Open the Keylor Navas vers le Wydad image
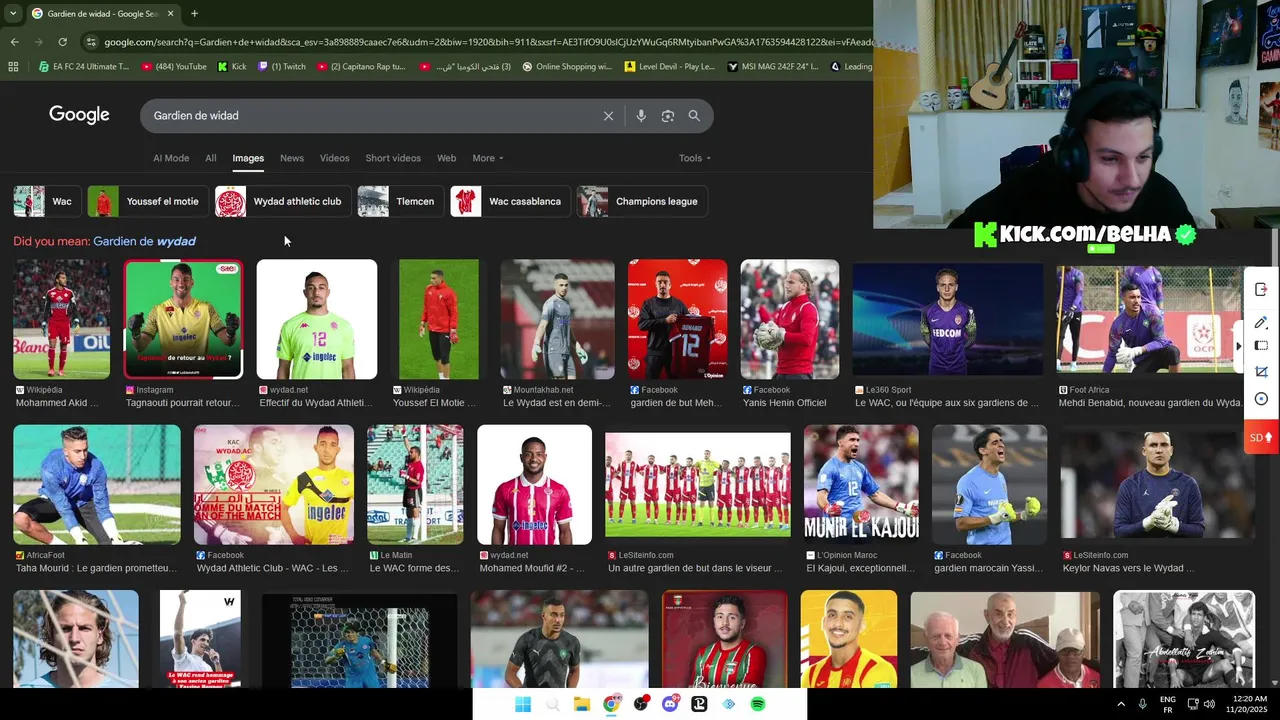 click(1157, 485)
